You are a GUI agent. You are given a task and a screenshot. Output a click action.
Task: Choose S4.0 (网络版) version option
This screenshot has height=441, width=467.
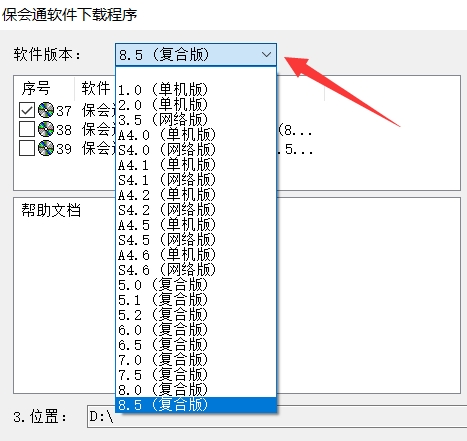coord(196,149)
